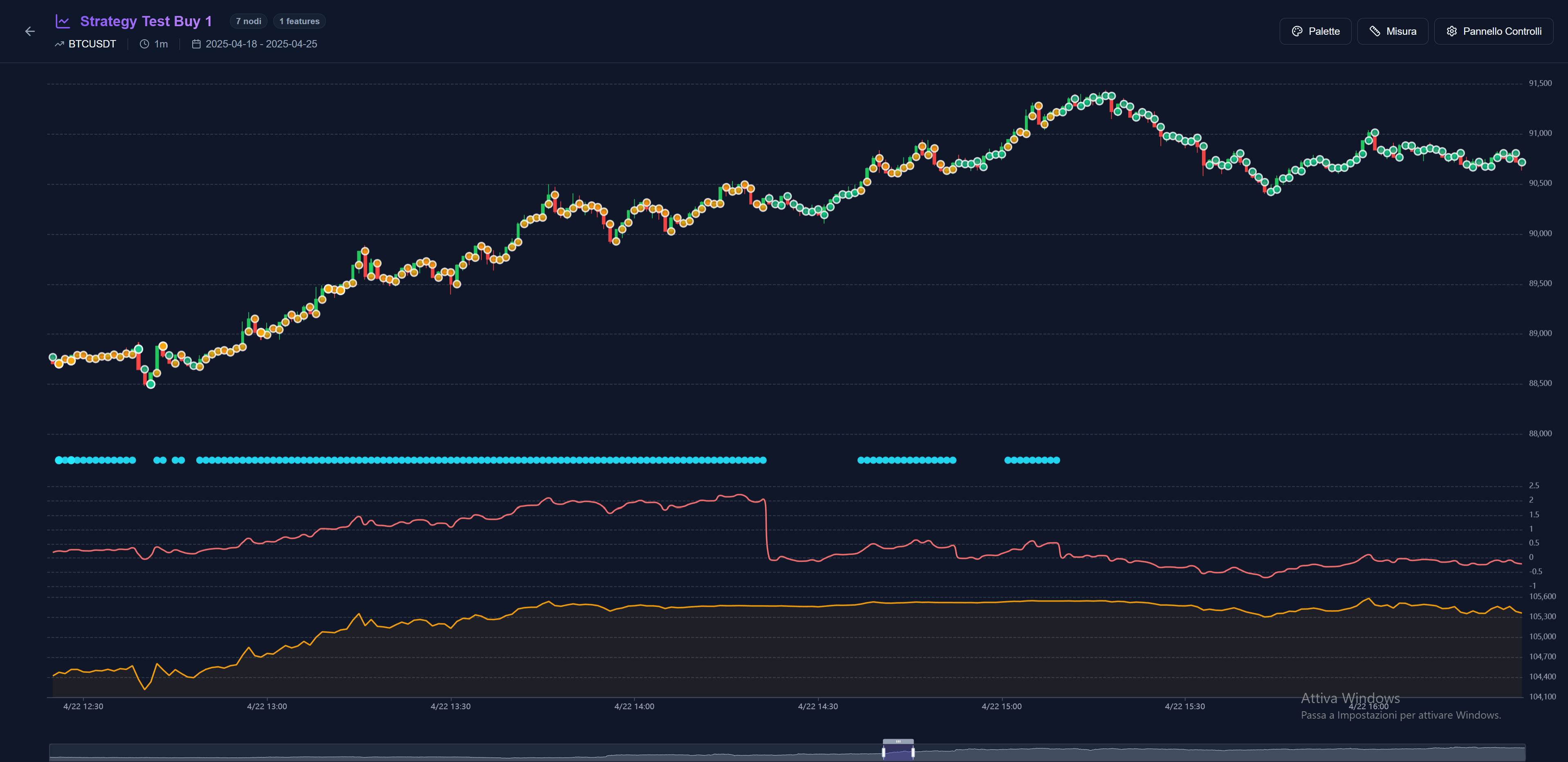1568x762 pixels.
Task: Click the palette icon in Palette button
Action: [x=1296, y=31]
